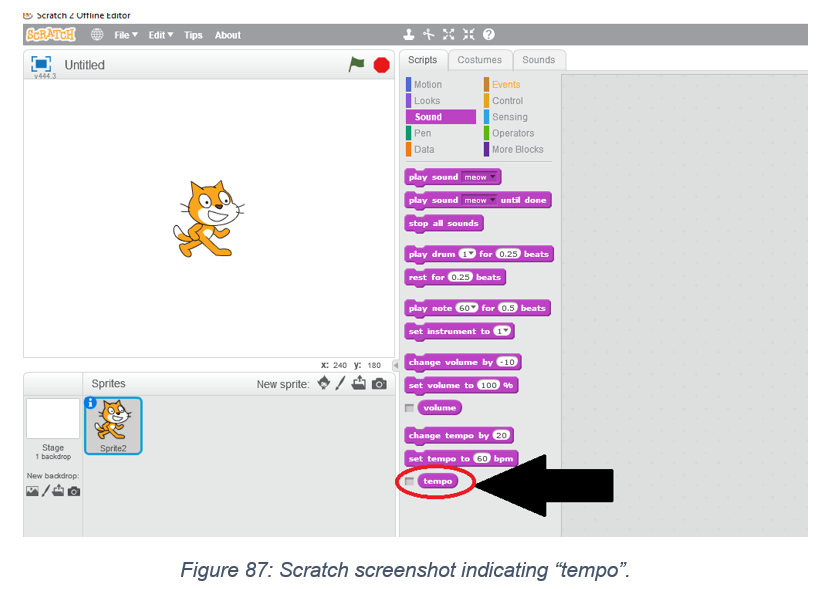Click the 0.25 field in rest for block
Screen dimensions: 830x589
point(461,277)
